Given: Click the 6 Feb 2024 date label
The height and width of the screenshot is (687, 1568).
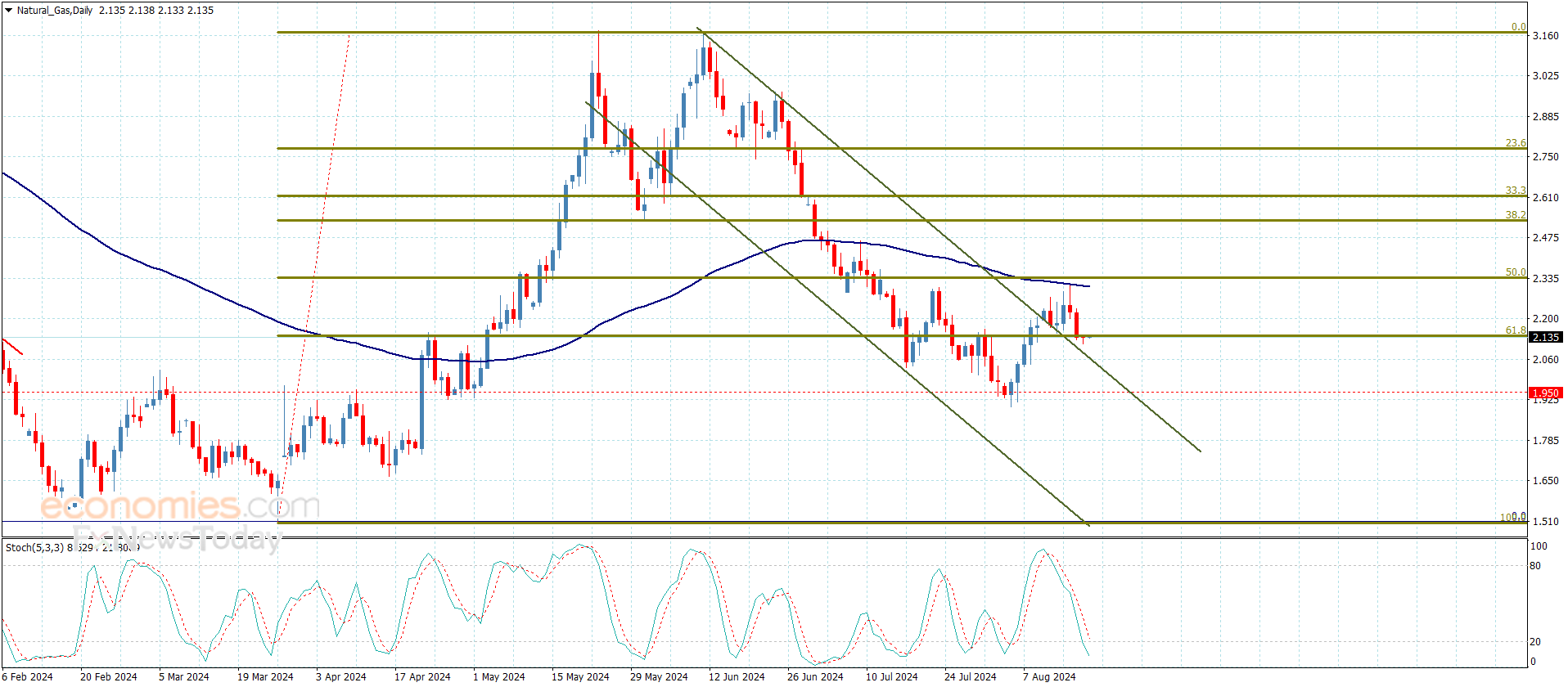Looking at the screenshot, I should (28, 676).
